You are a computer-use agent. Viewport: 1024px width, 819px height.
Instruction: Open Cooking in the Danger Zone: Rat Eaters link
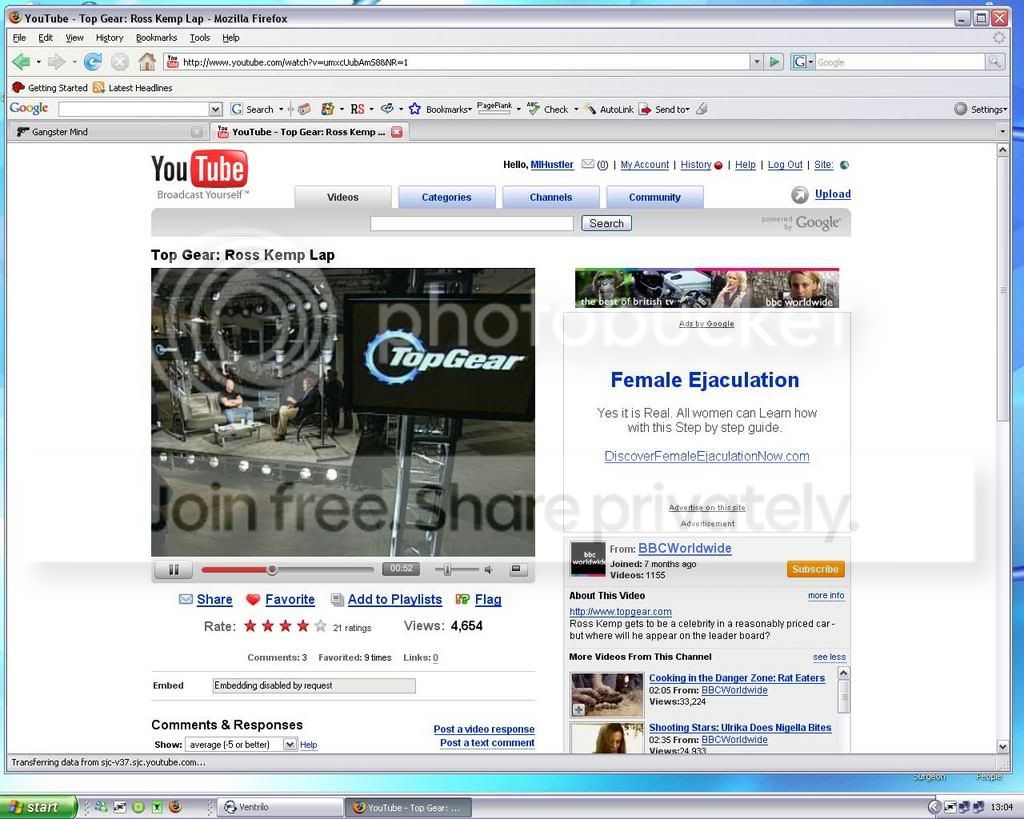click(x=737, y=678)
